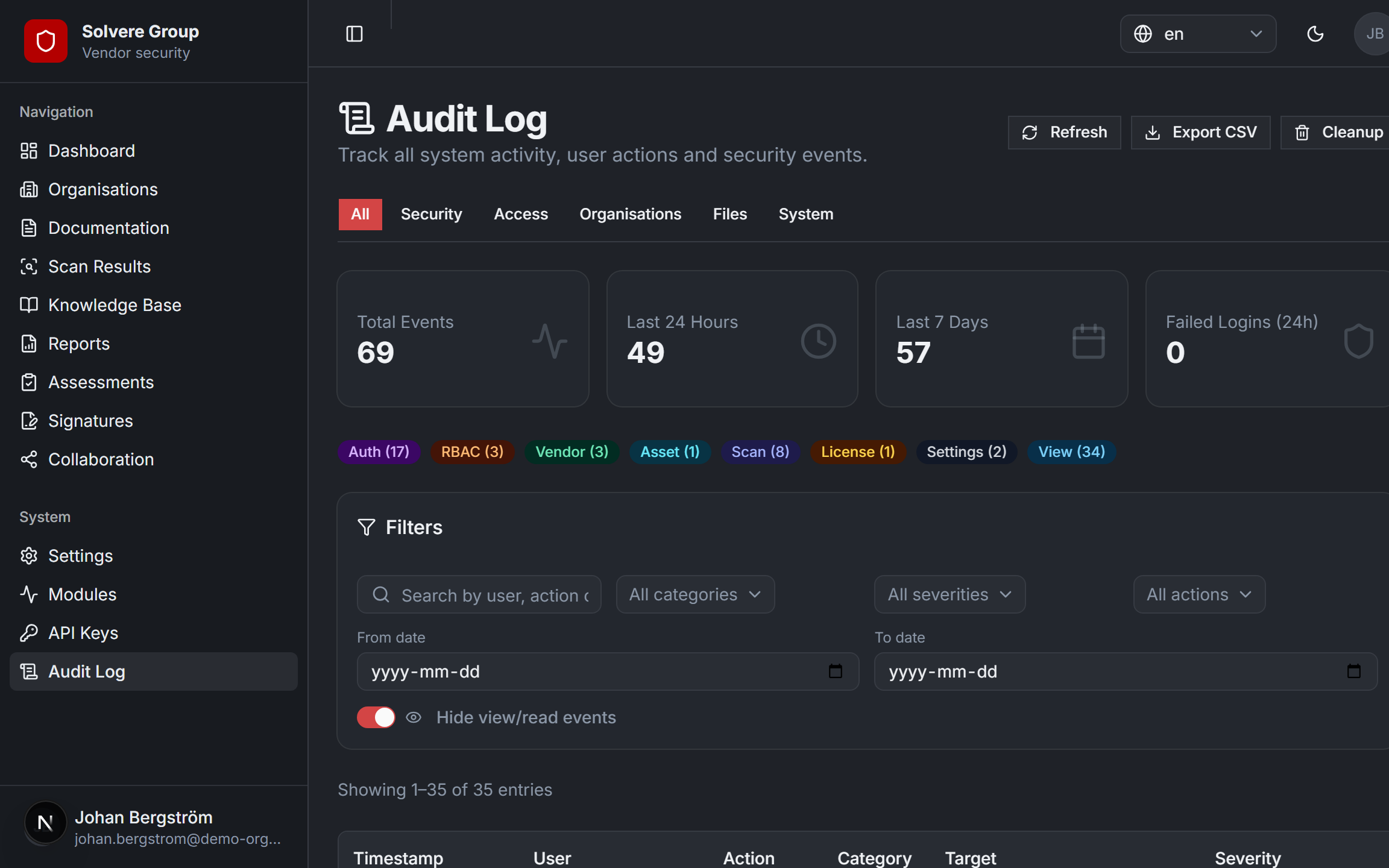Screen dimensions: 1389x868
Task: Open system Settings in the sidebar
Action: point(154,556)
